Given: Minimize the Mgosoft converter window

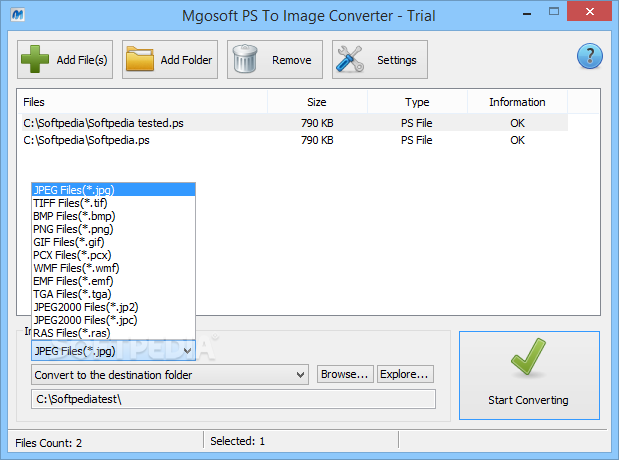Looking at the screenshot, I should (527, 13).
